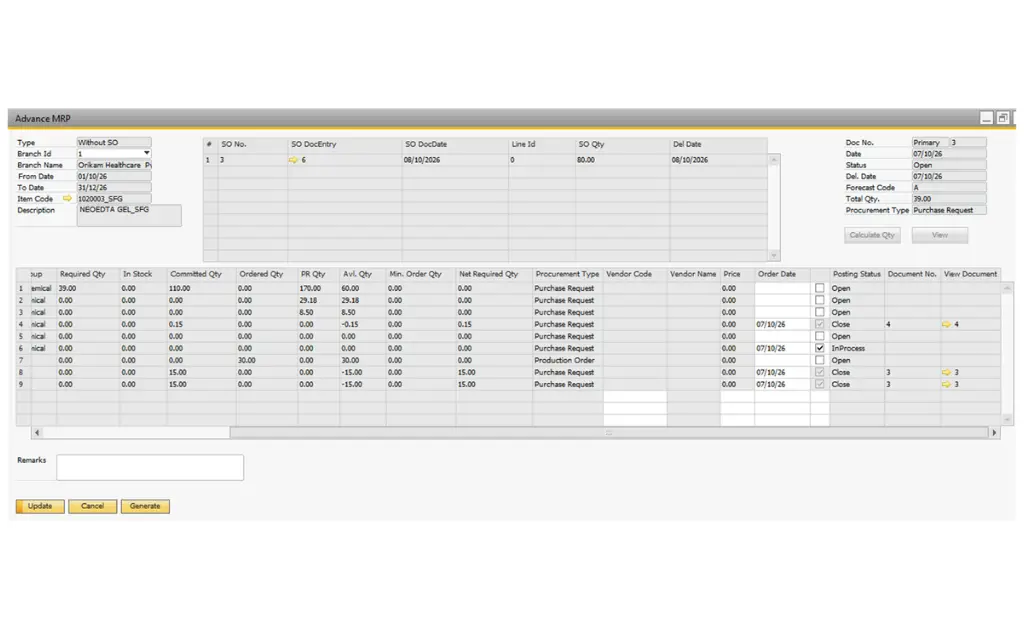Minimize the Advance MRP window
1024x630 pixels.
(987, 118)
